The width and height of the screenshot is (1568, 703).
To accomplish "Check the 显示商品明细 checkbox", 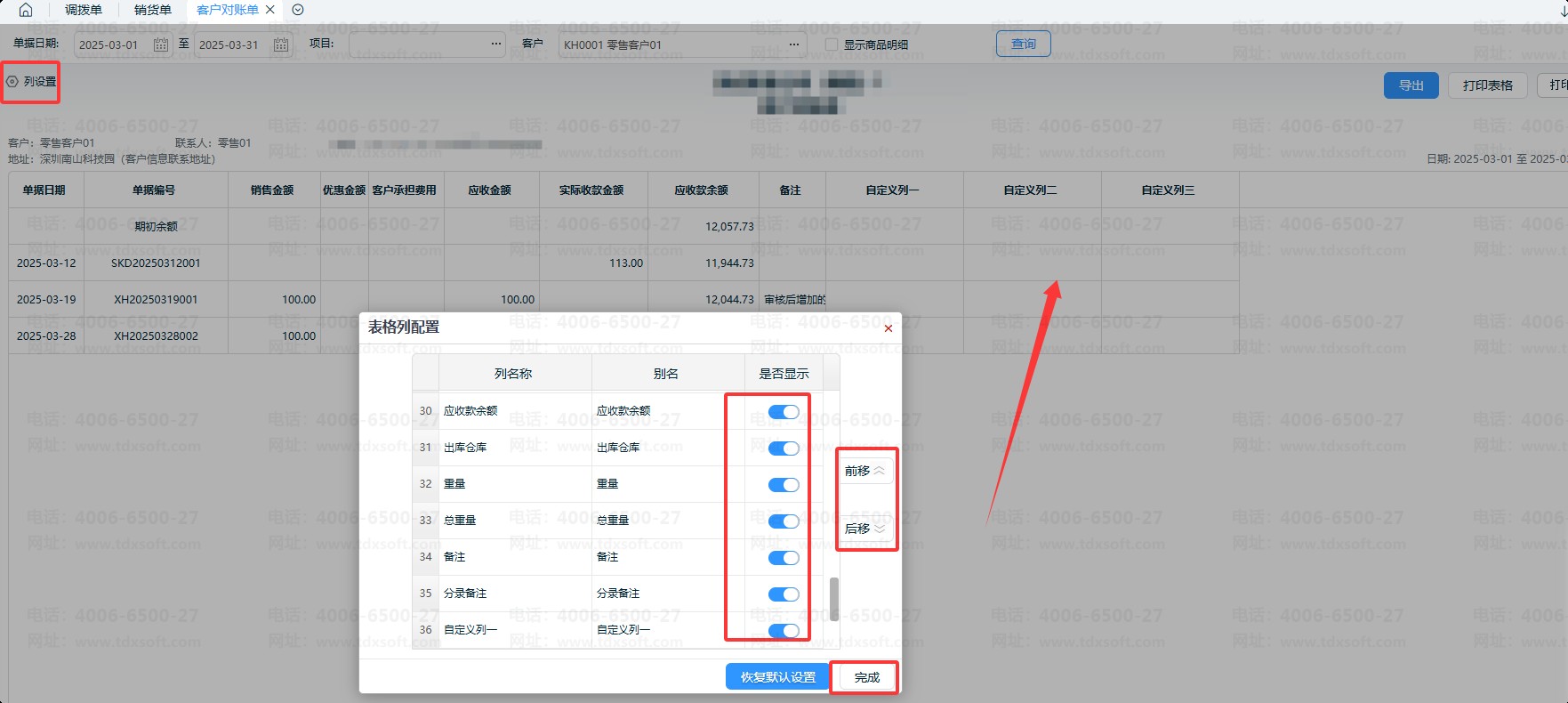I will tap(832, 44).
